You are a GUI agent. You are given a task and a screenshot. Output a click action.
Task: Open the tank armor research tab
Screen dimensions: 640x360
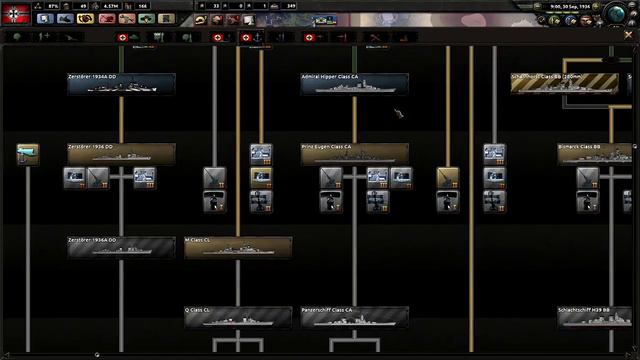point(128,38)
